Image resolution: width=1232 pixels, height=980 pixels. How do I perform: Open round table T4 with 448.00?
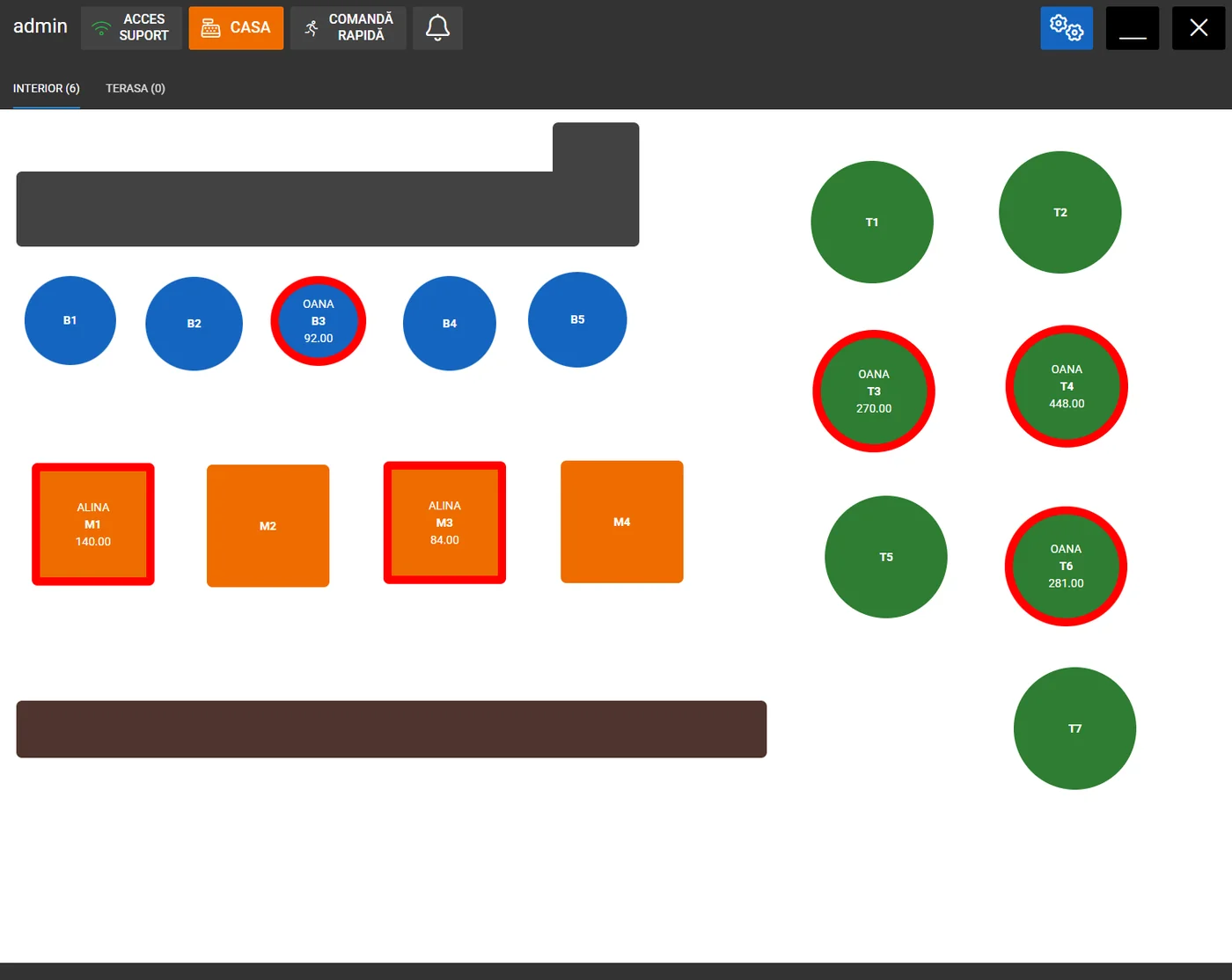[x=1066, y=386]
